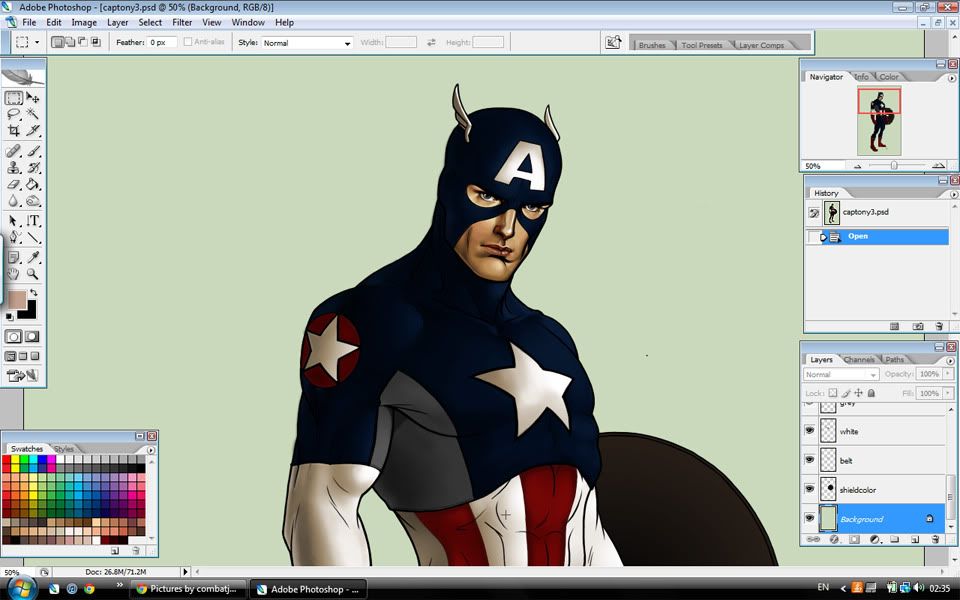Open Adobe Photoshop taskbar button
960x600 pixels.
tap(309, 589)
